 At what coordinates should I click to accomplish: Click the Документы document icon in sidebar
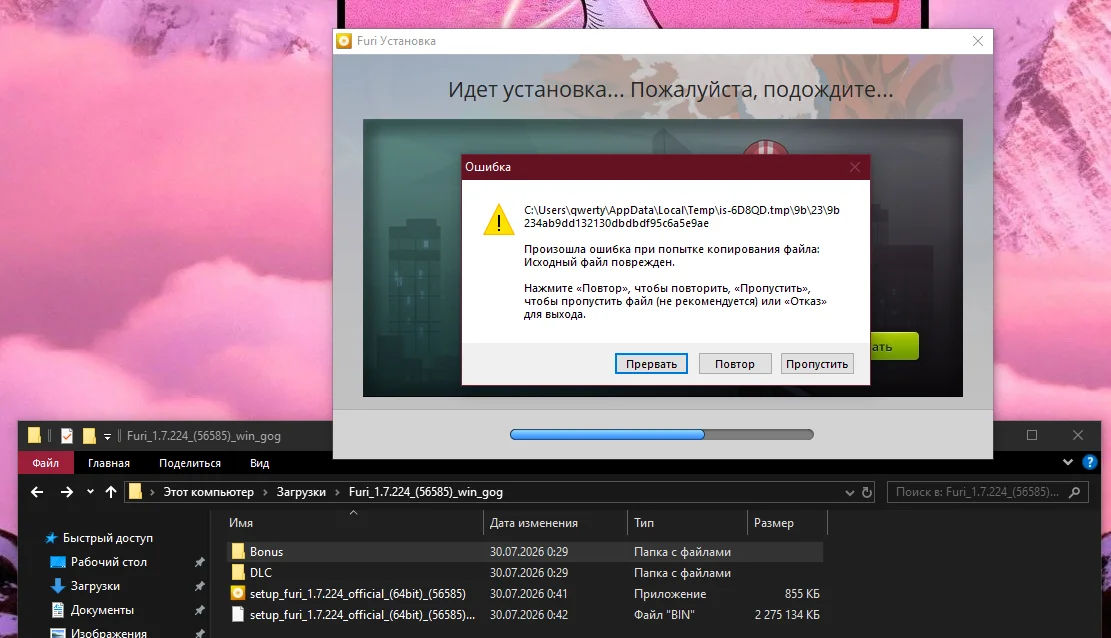[x=58, y=610]
